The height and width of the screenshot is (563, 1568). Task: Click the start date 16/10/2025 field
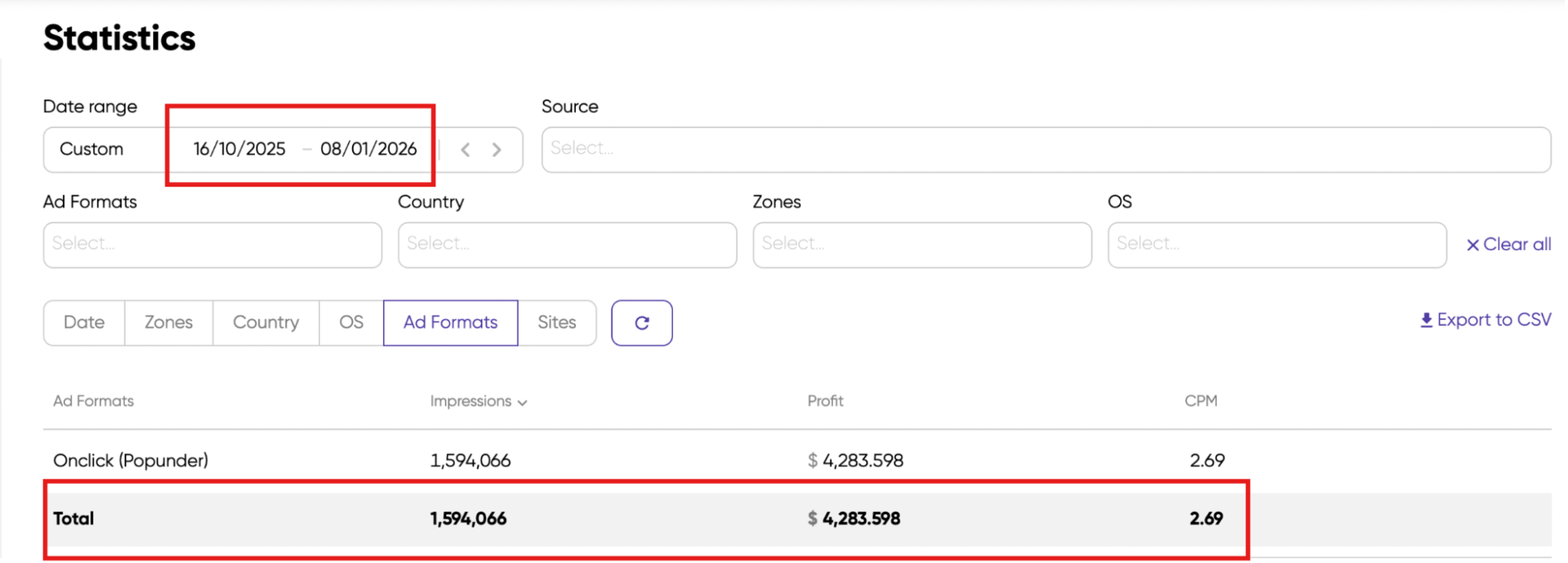coord(239,149)
